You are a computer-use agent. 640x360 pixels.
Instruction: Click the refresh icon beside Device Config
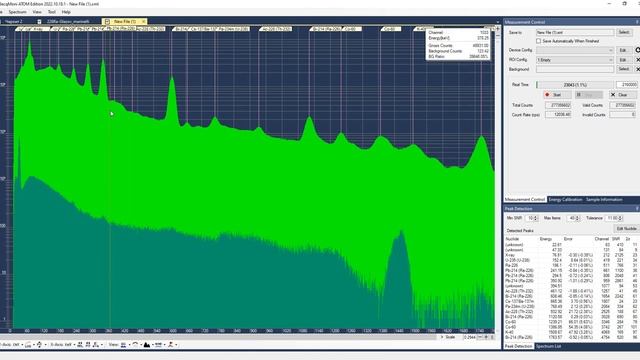(637, 50)
